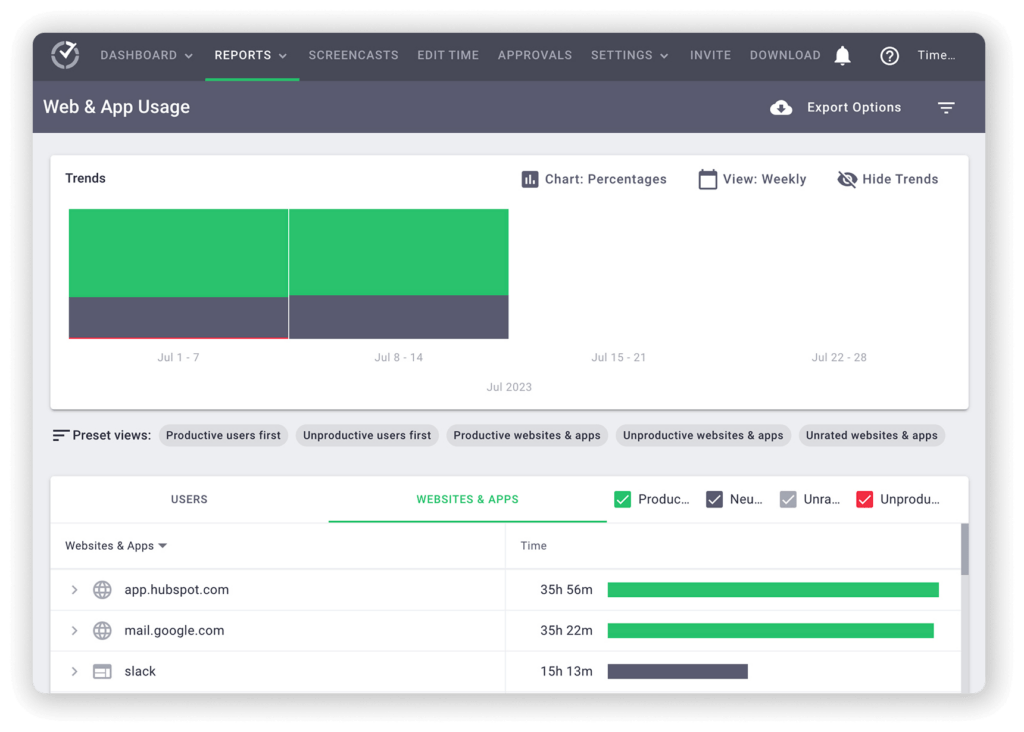This screenshot has height=732, width=1024.
Task: Click the cloud Export icon
Action: (x=781, y=107)
